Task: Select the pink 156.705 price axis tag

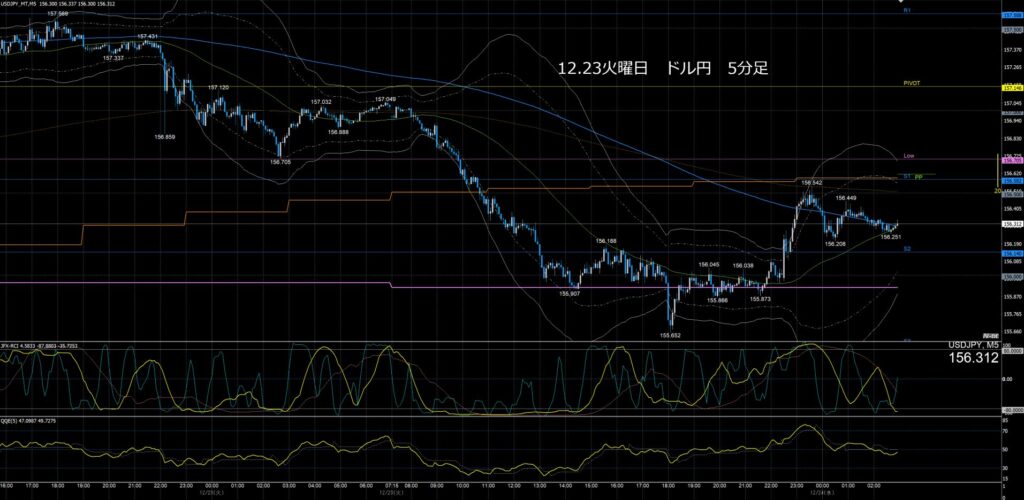Action: (1011, 160)
